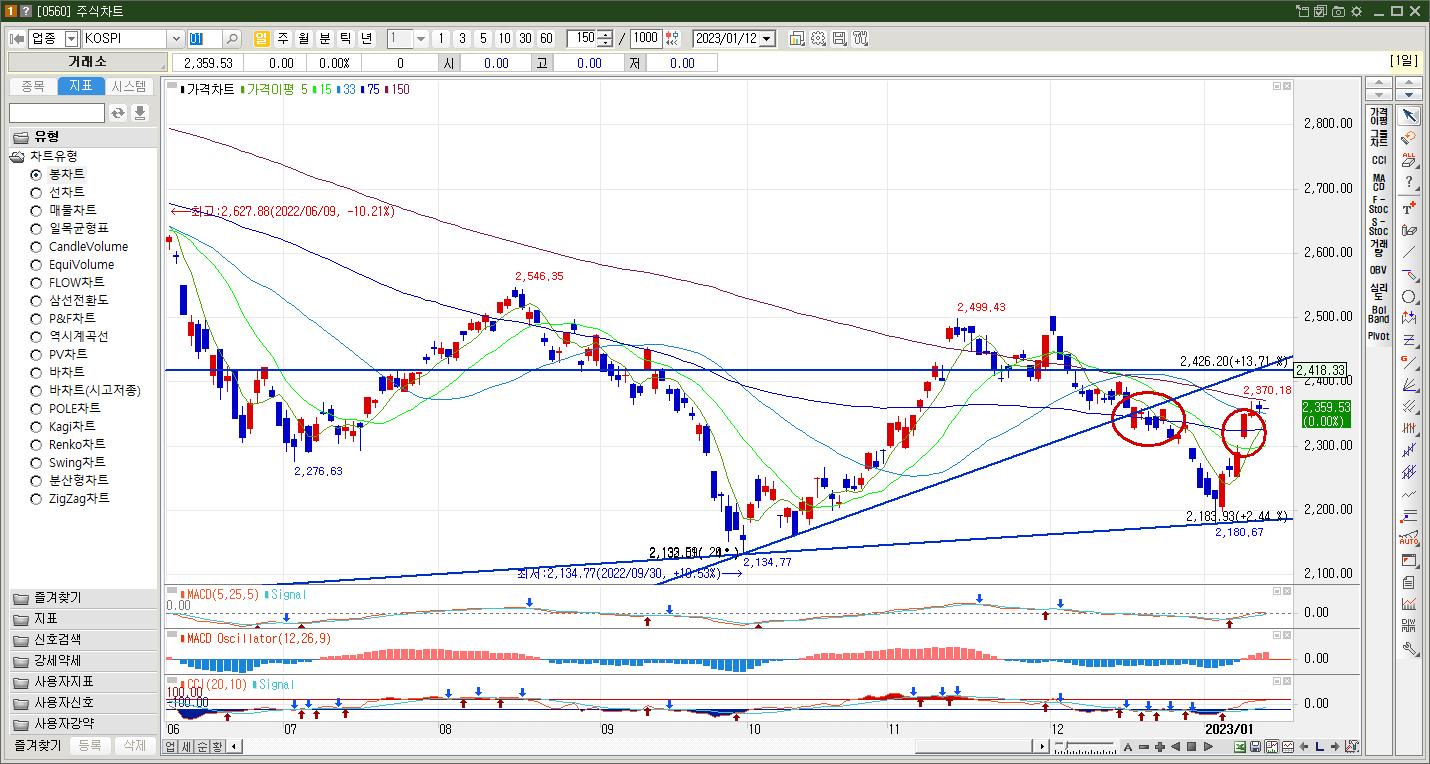The image size is (1430, 764).
Task: Play chart replay forward
Action: pos(1208,746)
